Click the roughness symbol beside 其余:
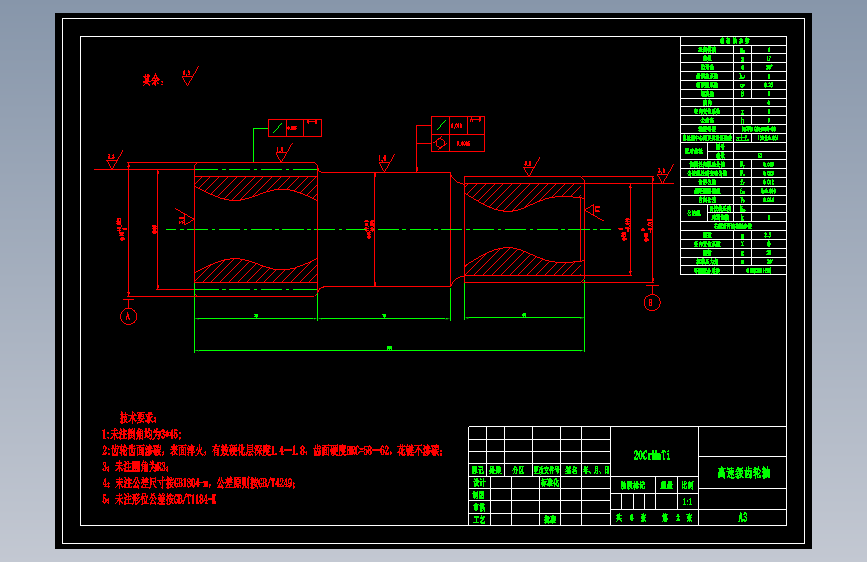Viewport: 867px width, 562px height. point(190,76)
